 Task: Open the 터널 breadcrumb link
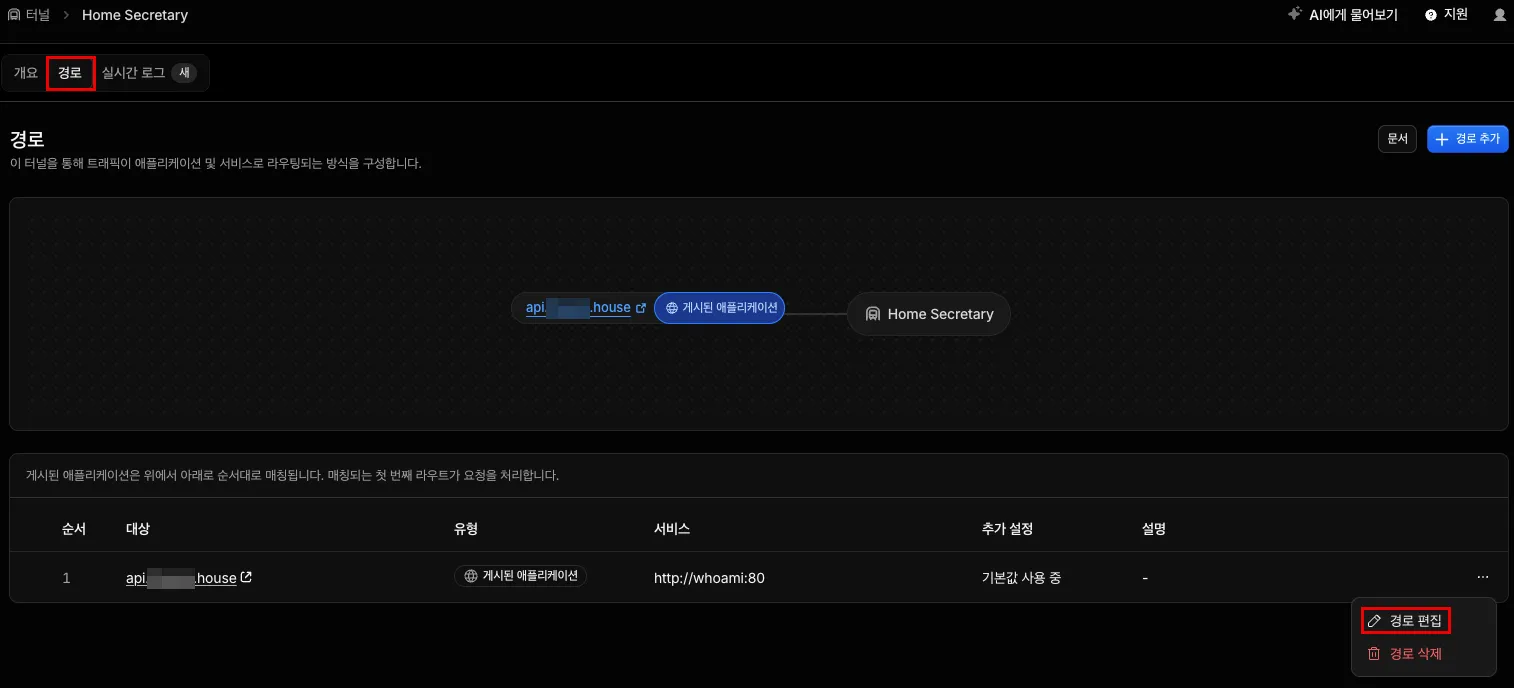click(x=38, y=15)
